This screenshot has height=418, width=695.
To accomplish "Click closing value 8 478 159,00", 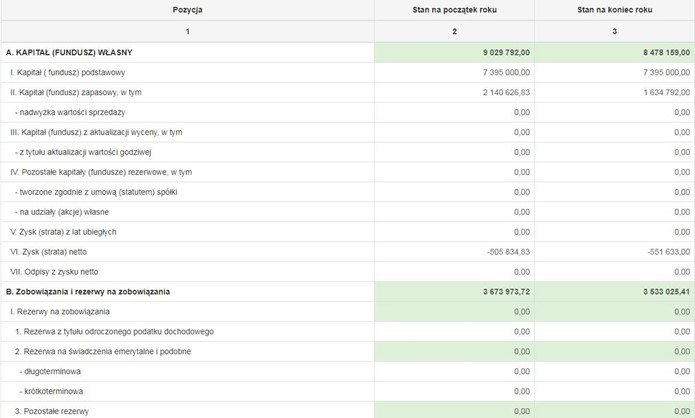I will coord(667,52).
